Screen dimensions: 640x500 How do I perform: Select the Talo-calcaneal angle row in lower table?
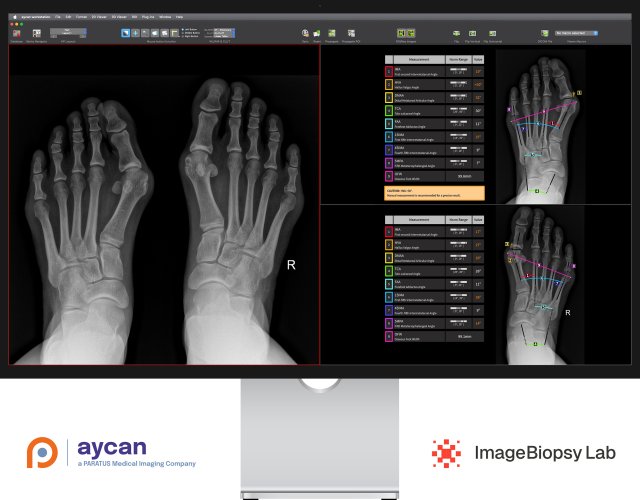[x=434, y=271]
